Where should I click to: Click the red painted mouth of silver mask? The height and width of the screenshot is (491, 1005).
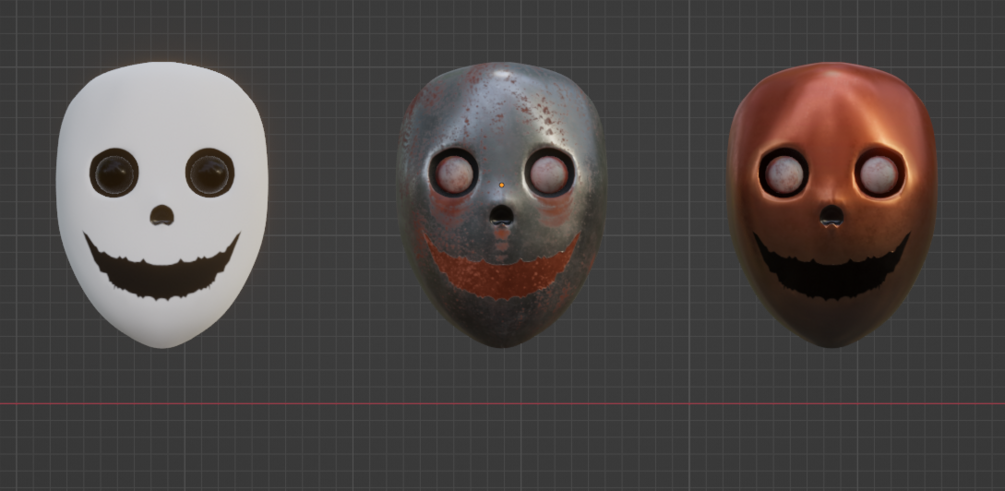click(501, 270)
